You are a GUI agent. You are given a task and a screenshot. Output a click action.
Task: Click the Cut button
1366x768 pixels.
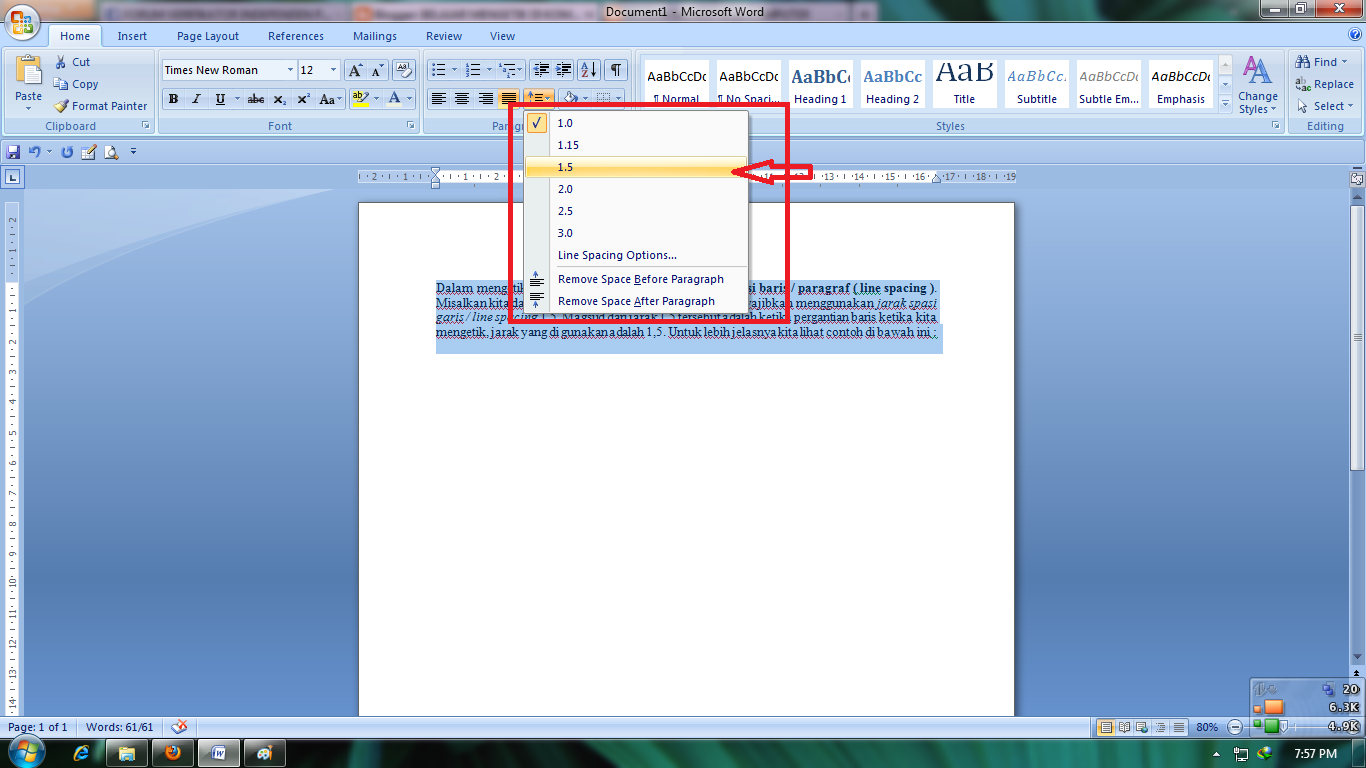(x=72, y=62)
